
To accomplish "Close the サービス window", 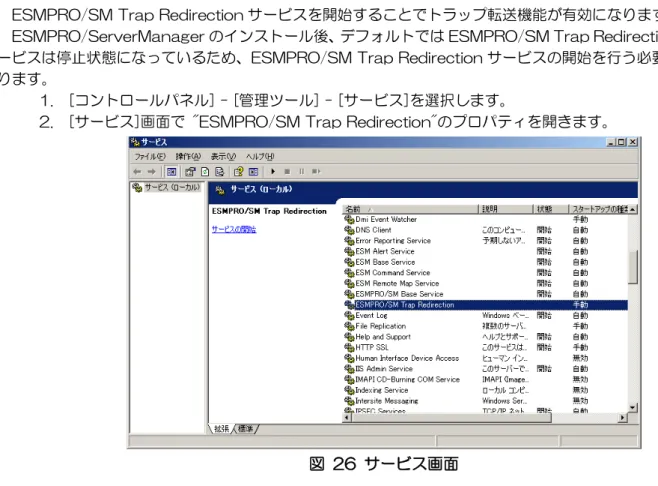I will (x=632, y=142).
